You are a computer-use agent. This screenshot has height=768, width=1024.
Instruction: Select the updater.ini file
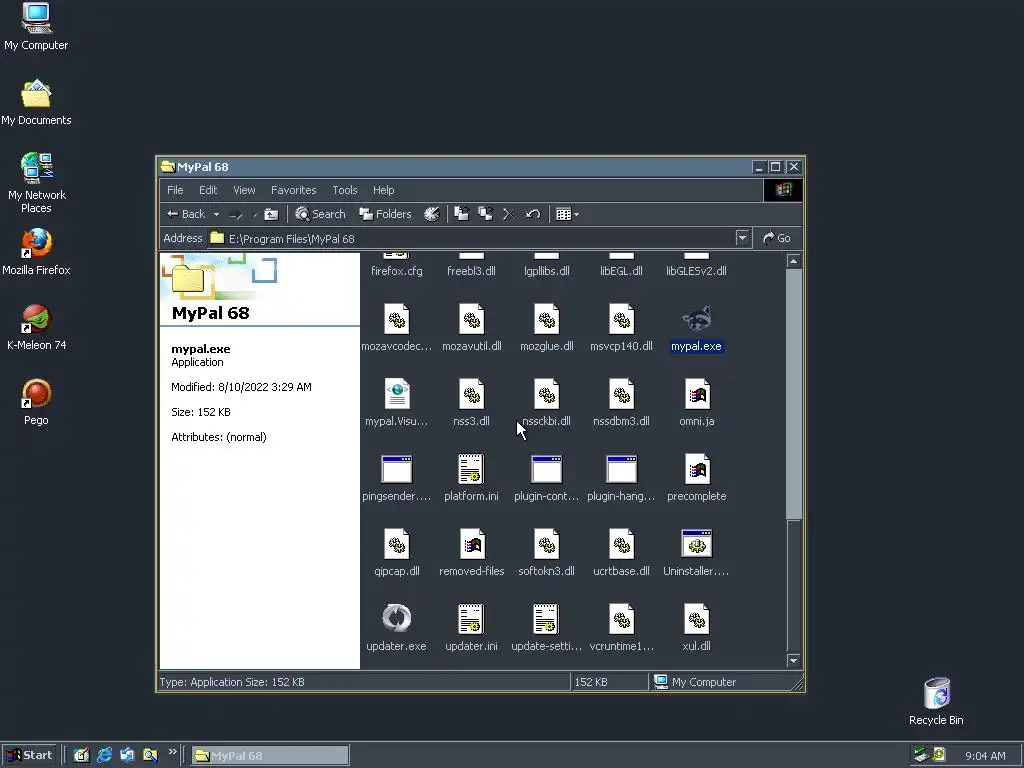pyautogui.click(x=471, y=627)
